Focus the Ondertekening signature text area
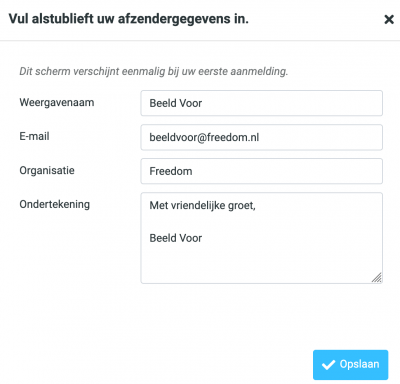 coord(261,238)
